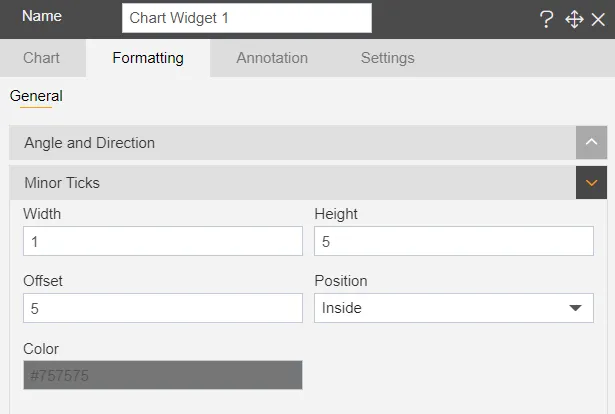615x414 pixels.
Task: Focus the Height input field
Action: click(x=453, y=241)
